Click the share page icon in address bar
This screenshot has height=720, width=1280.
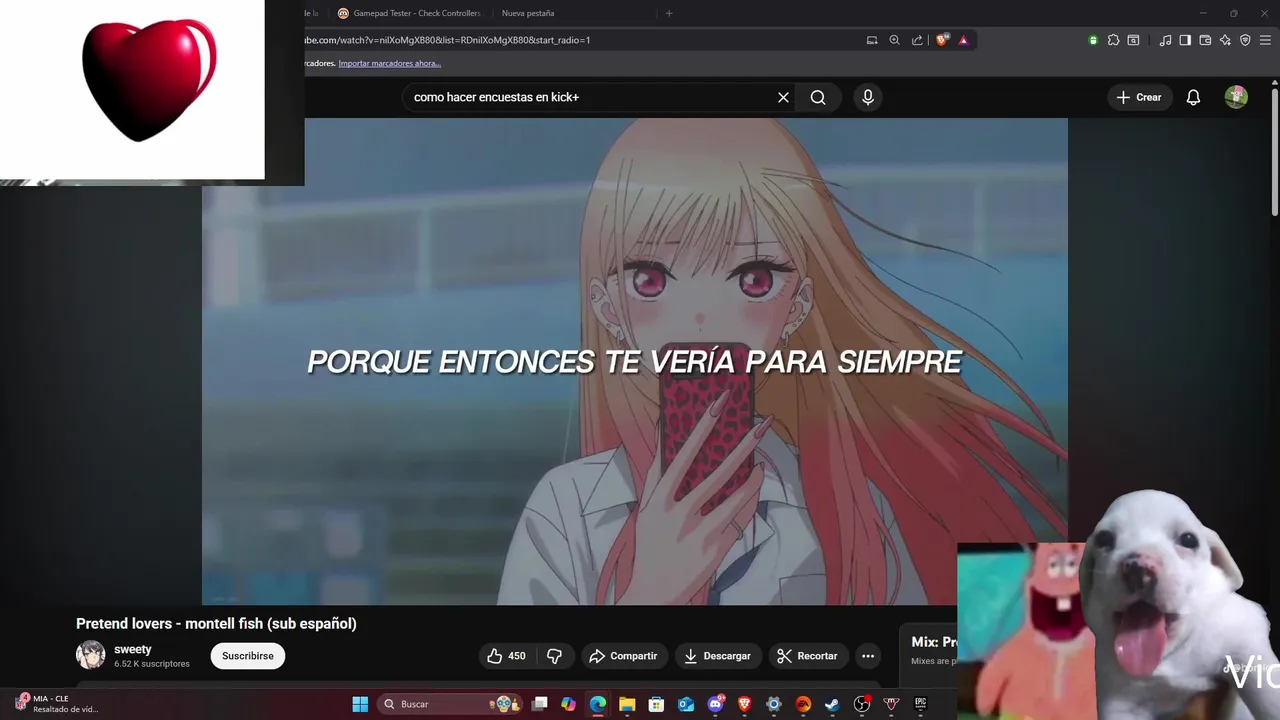pos(917,40)
